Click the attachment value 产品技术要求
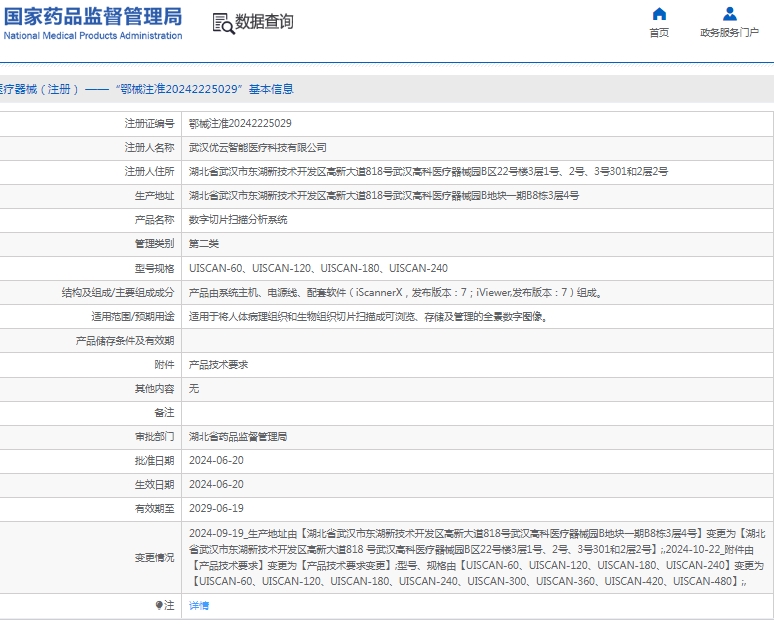 coord(218,365)
